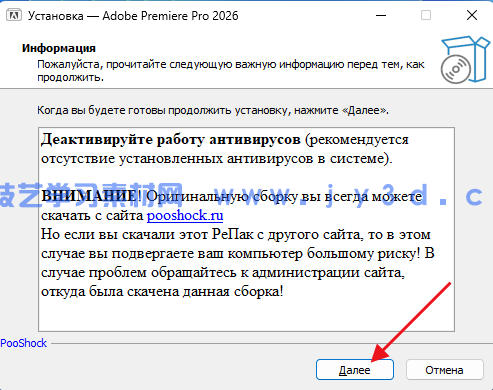Click the word "ВНИМАНИЕ" in the info box

tap(88, 196)
